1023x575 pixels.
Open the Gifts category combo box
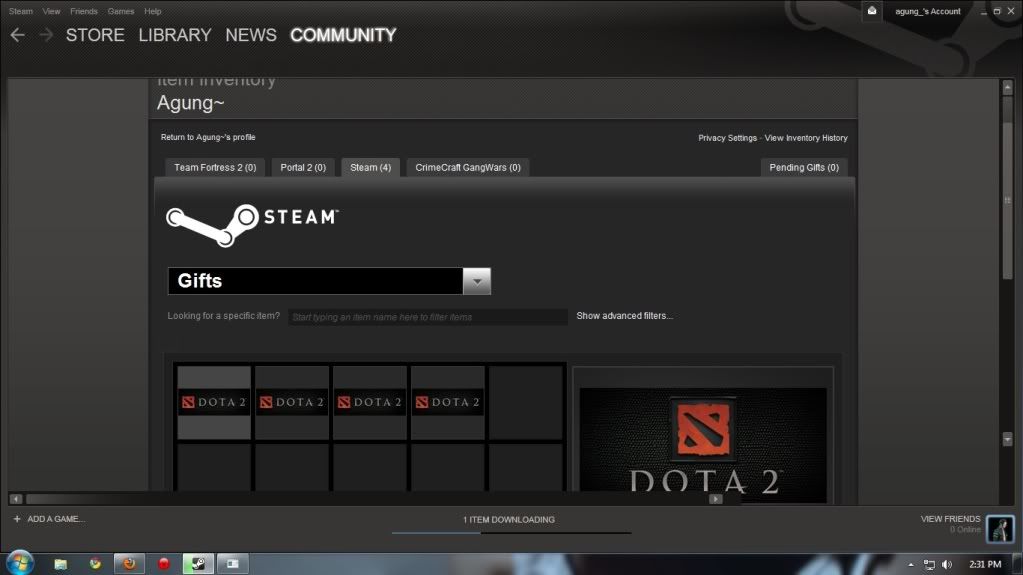click(329, 281)
